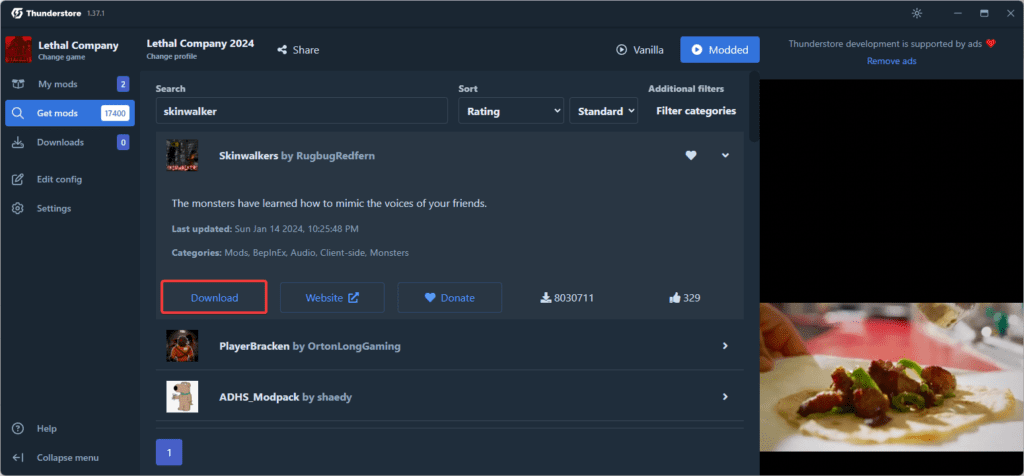Toggle the light/dark theme sun icon
The width and height of the screenshot is (1024, 476).
(918, 13)
